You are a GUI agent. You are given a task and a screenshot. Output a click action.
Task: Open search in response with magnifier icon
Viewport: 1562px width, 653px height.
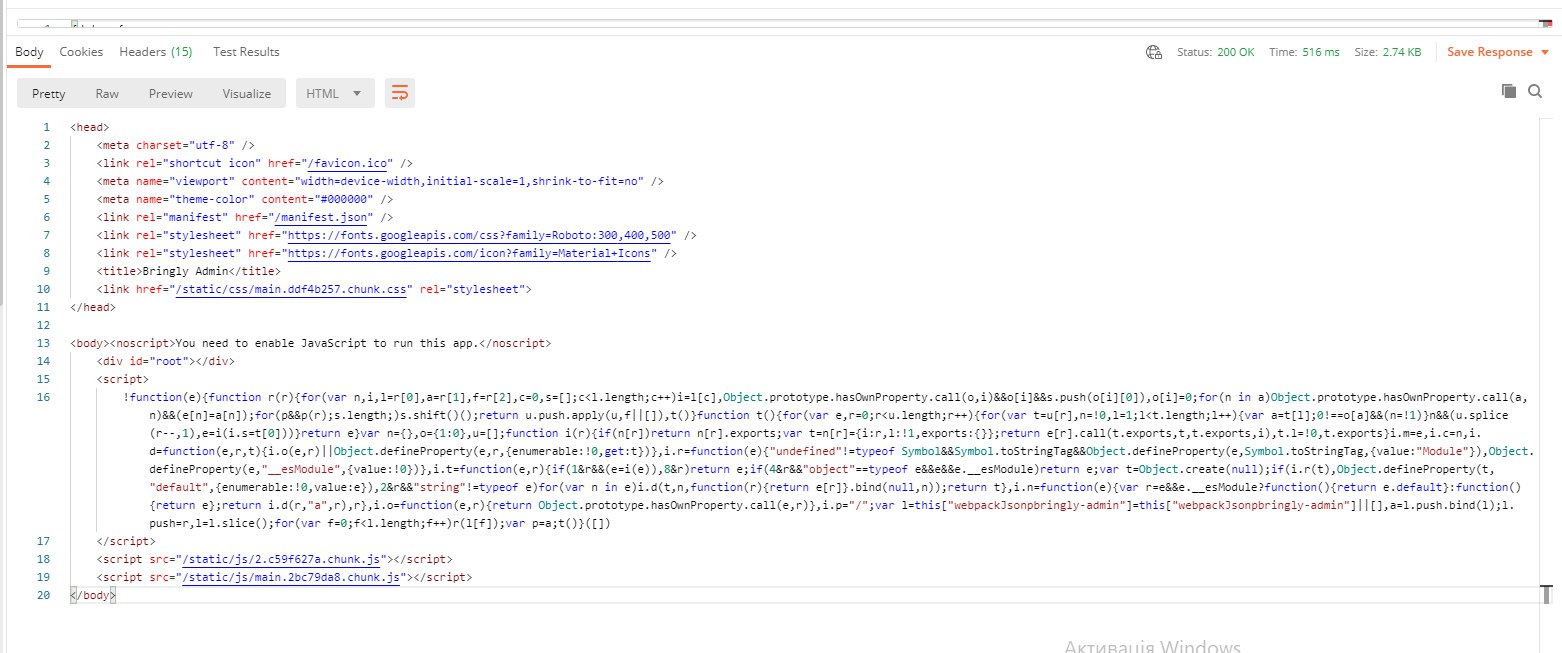(x=1535, y=91)
